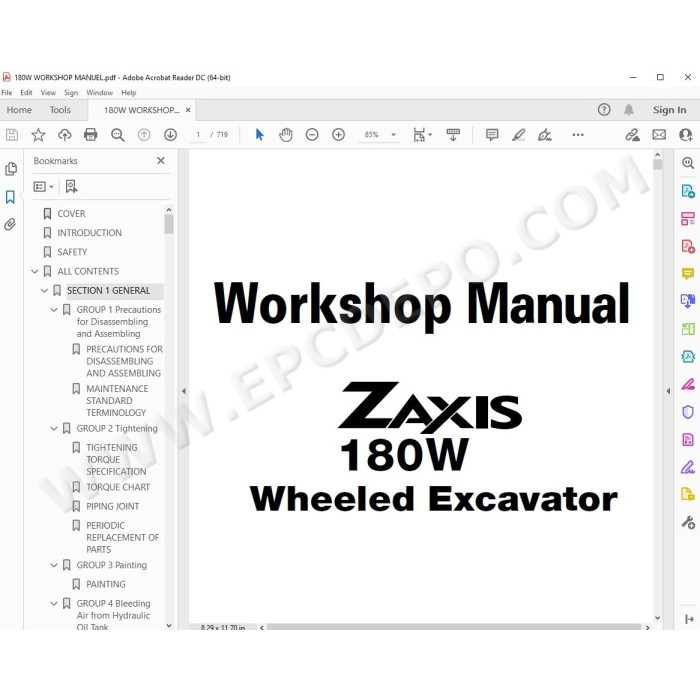The image size is (700, 700).
Task: Open MAINTENANCE STANDARD TERMINOLOGY bookmark
Action: [117, 401]
